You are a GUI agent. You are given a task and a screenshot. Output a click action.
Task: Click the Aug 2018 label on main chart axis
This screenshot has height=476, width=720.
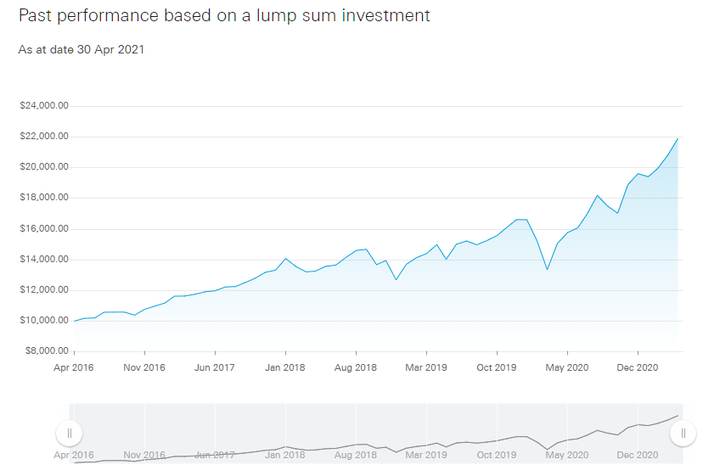coord(355,368)
